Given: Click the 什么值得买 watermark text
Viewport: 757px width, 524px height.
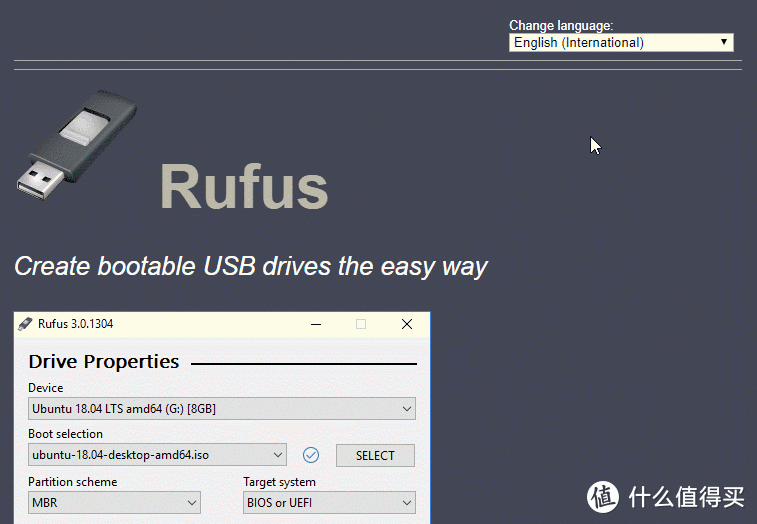Looking at the screenshot, I should (x=686, y=497).
